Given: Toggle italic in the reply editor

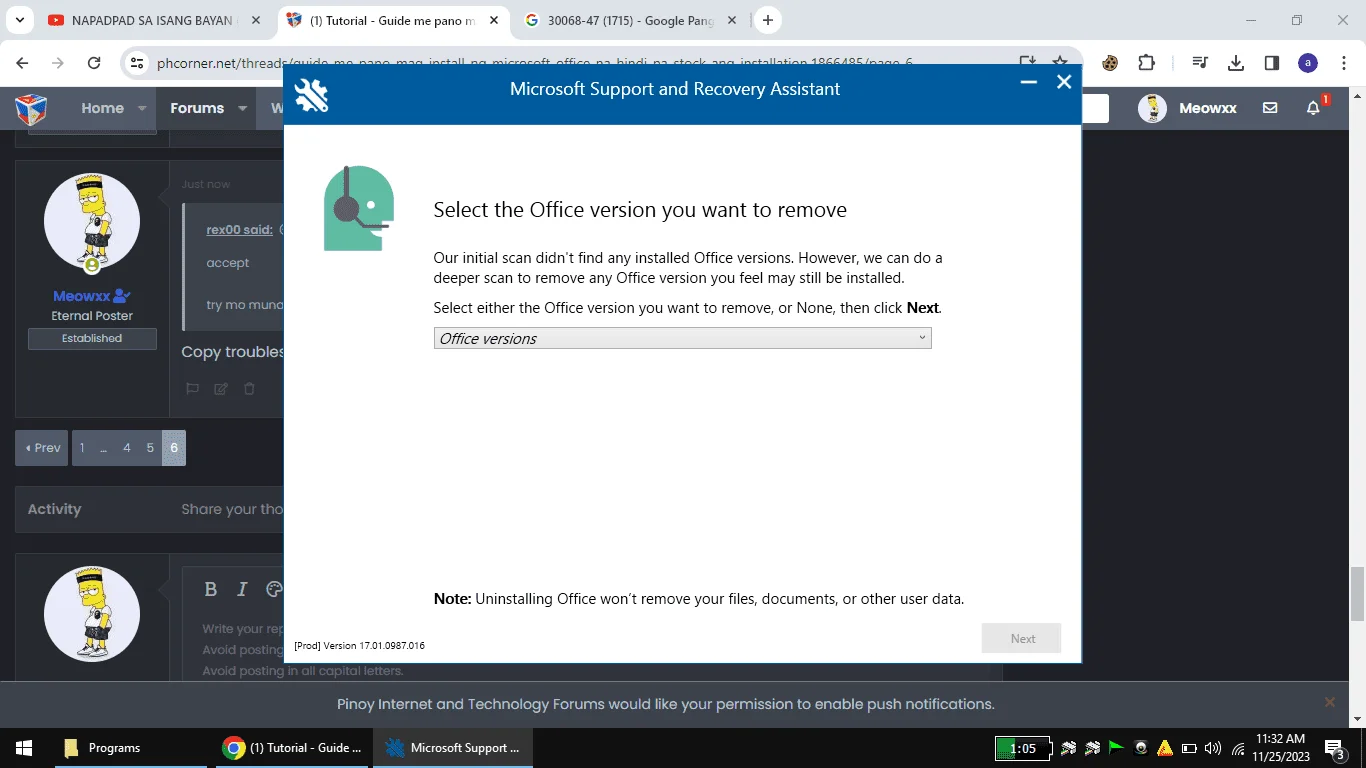Looking at the screenshot, I should click(242, 590).
